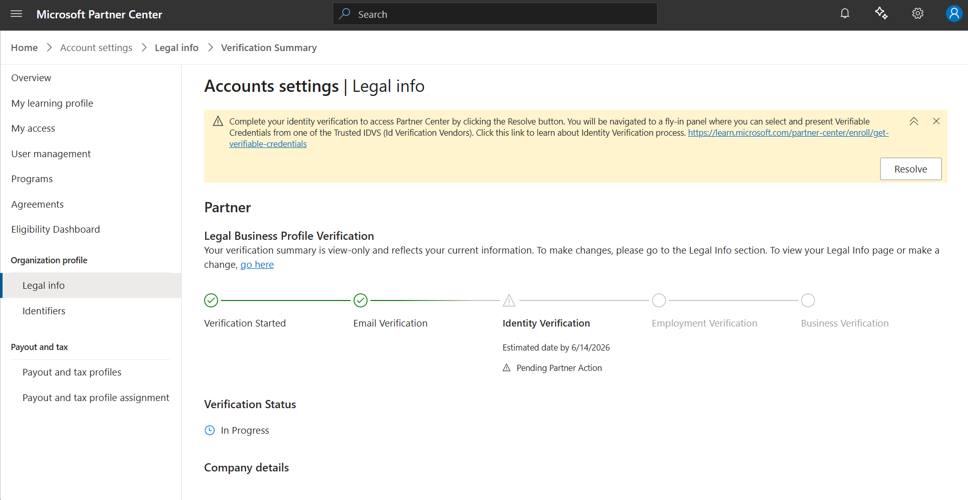968x500 pixels.
Task: Click 'Business Verification' step label
Action: (x=845, y=323)
